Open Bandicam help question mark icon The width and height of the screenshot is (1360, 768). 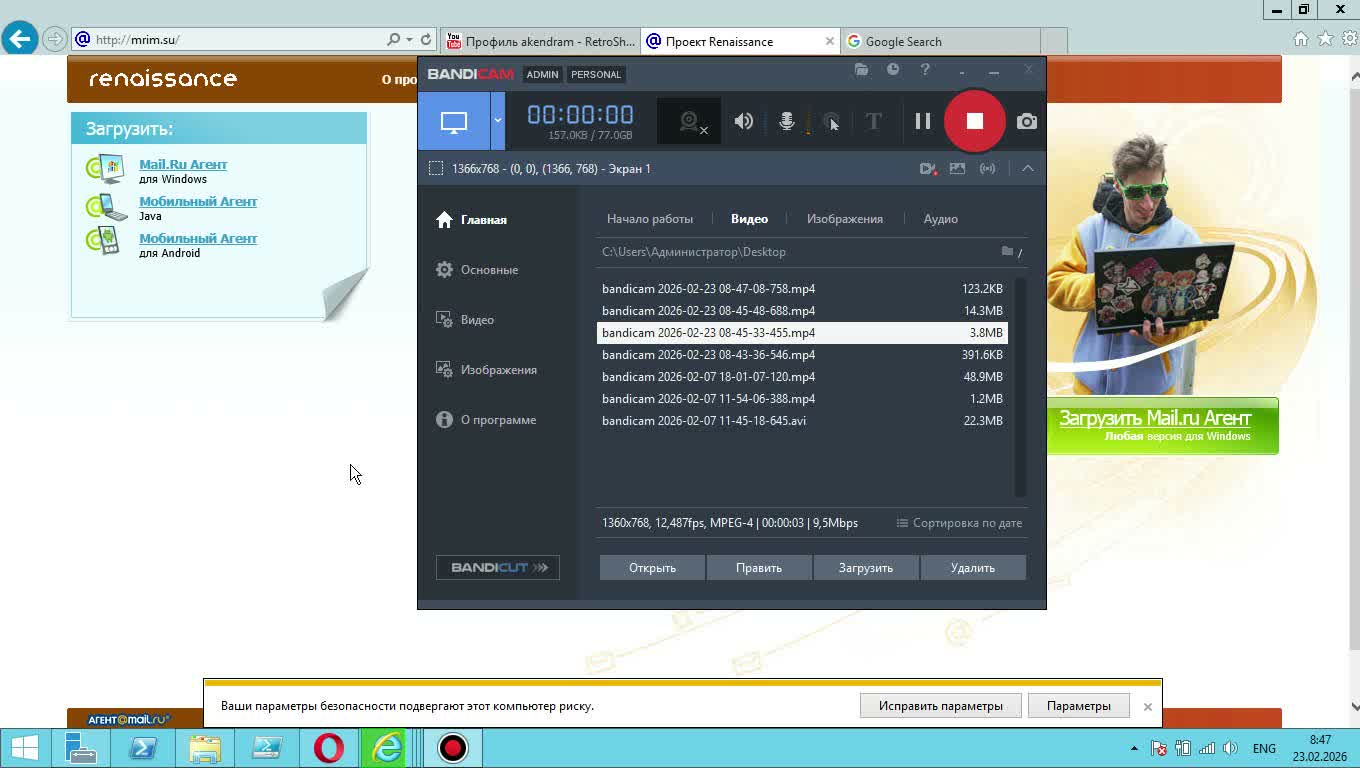coord(925,70)
